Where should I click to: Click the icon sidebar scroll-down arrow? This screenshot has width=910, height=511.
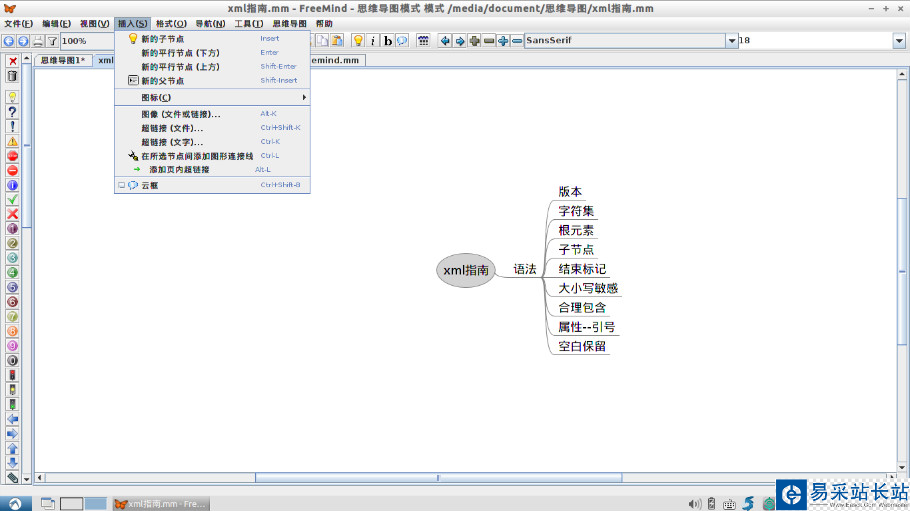pos(27,479)
